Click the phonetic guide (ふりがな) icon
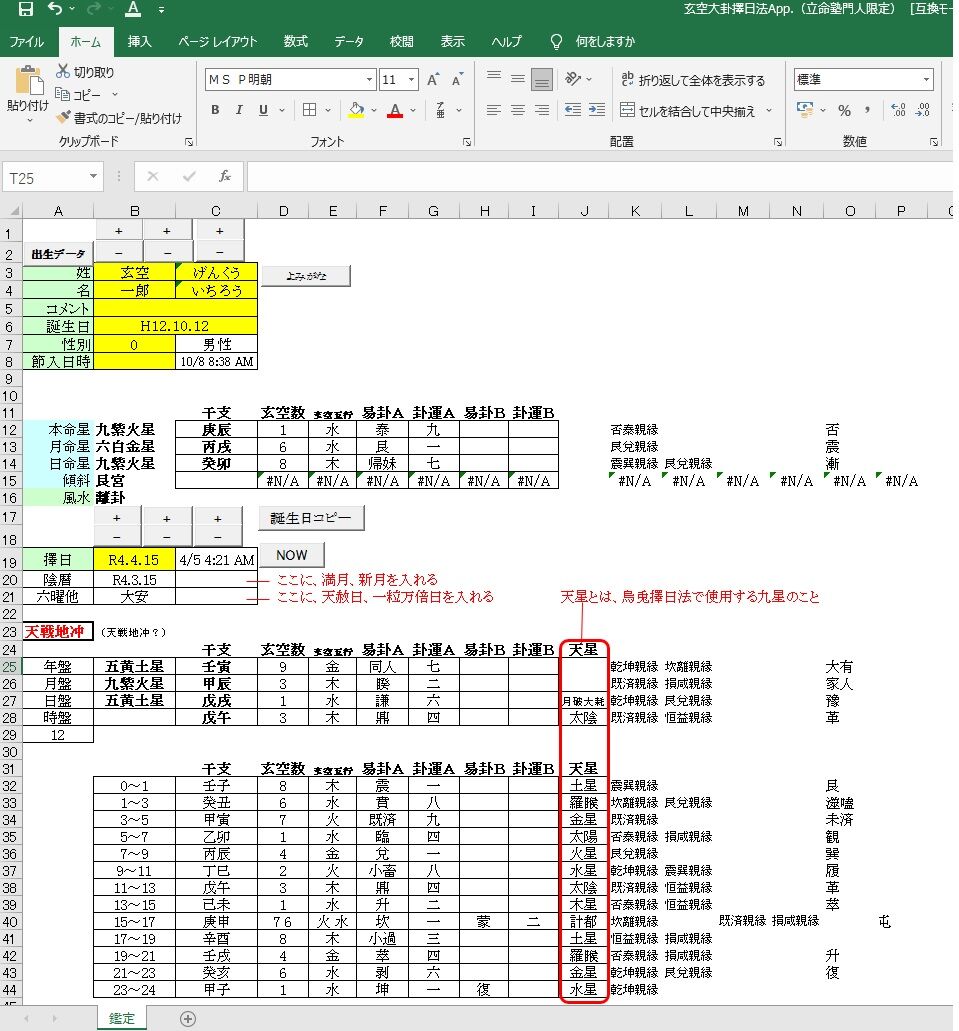 440,110
